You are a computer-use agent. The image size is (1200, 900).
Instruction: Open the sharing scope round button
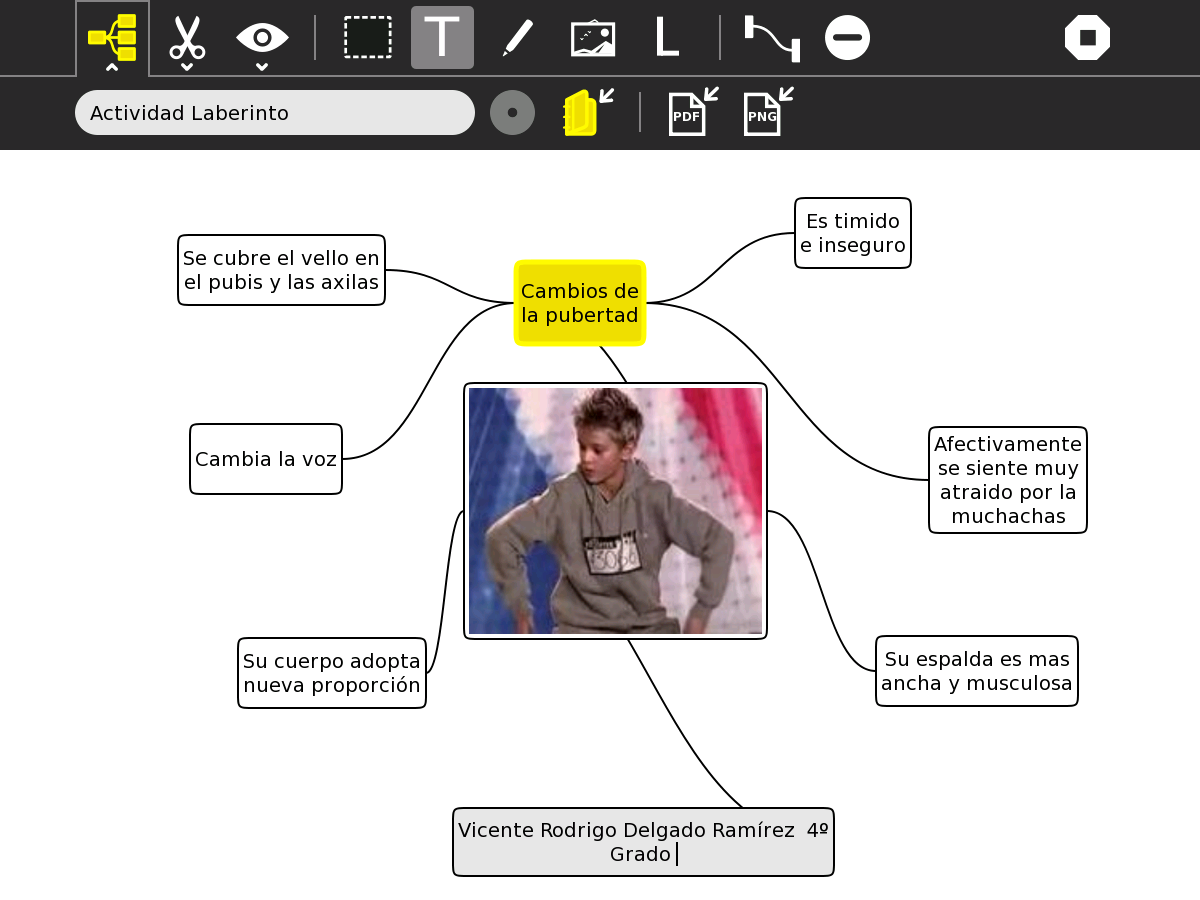(x=512, y=112)
